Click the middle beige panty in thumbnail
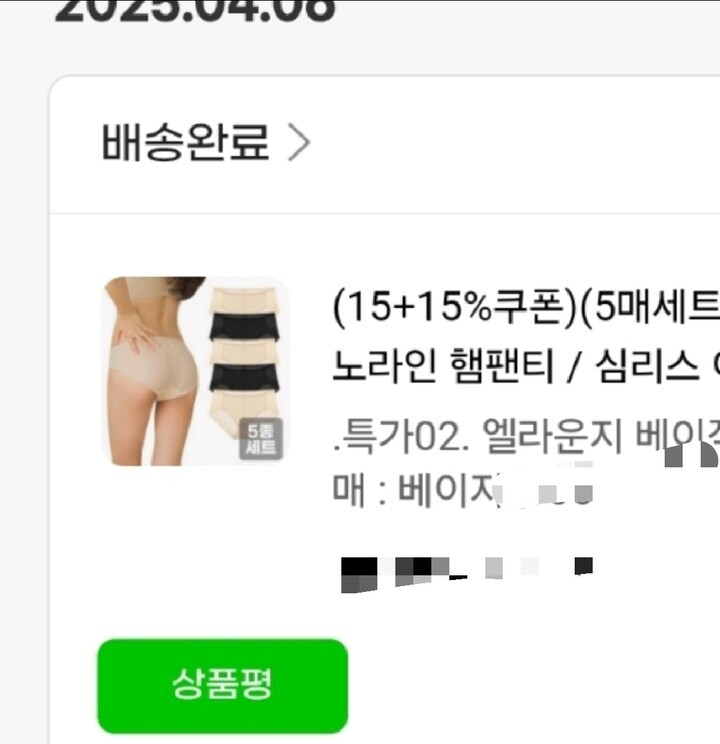The height and width of the screenshot is (744, 720). tap(244, 352)
